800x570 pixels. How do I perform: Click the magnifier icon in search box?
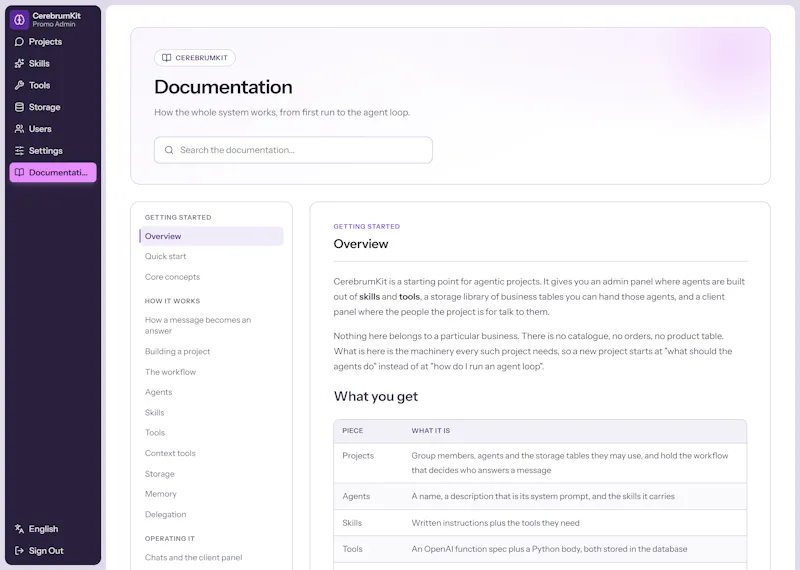[169, 150]
